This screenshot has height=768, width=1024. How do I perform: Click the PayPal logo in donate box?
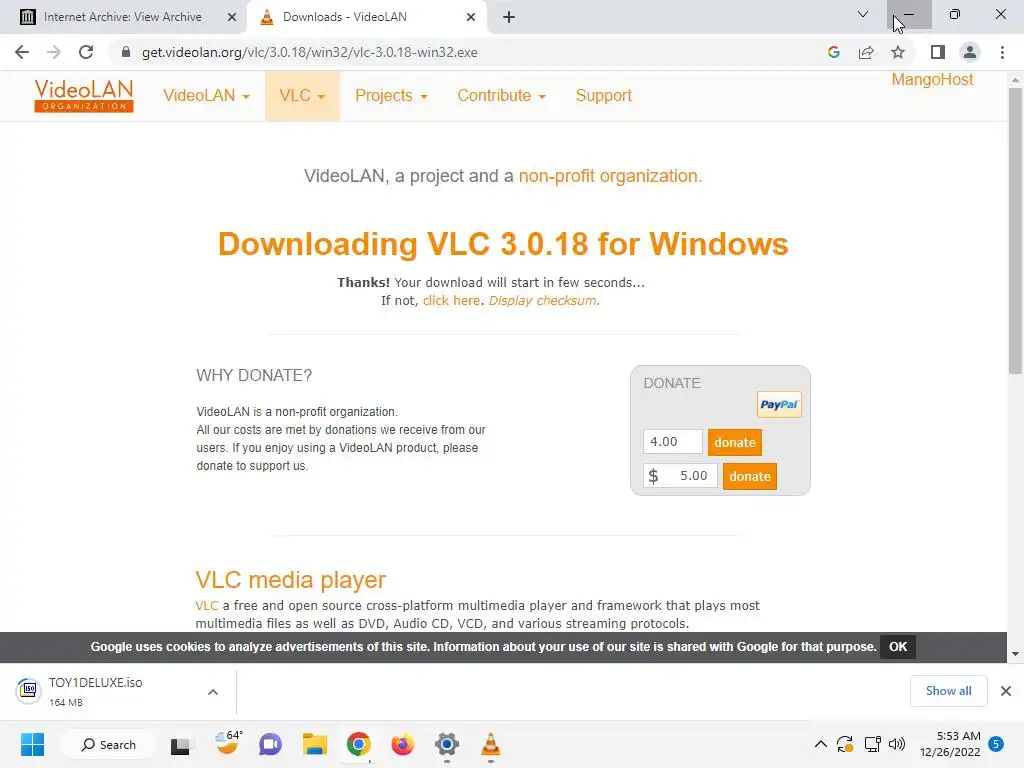[x=778, y=405]
